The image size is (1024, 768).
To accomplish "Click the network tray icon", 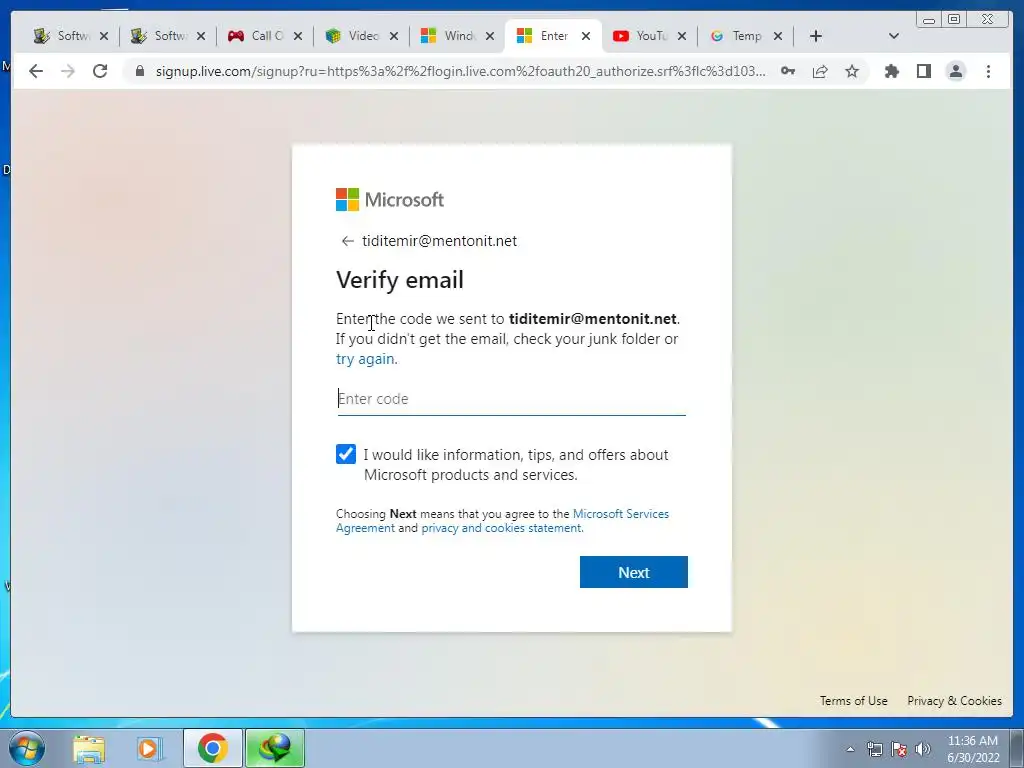I will pos(874,749).
